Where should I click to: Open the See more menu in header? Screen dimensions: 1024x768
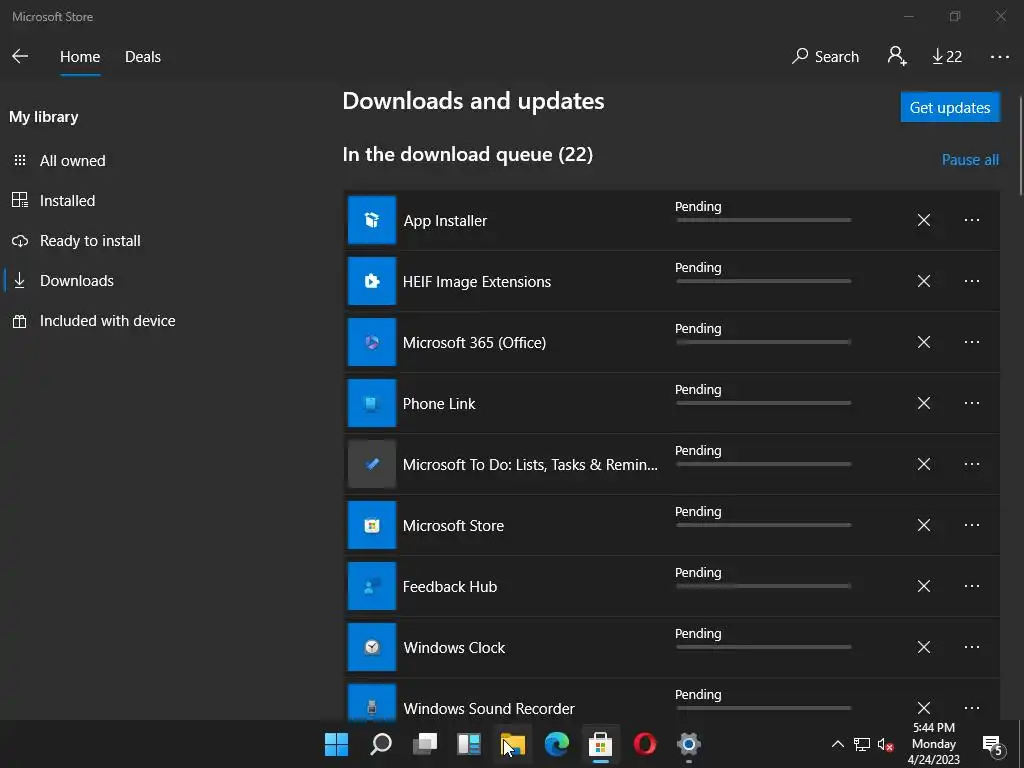click(999, 57)
